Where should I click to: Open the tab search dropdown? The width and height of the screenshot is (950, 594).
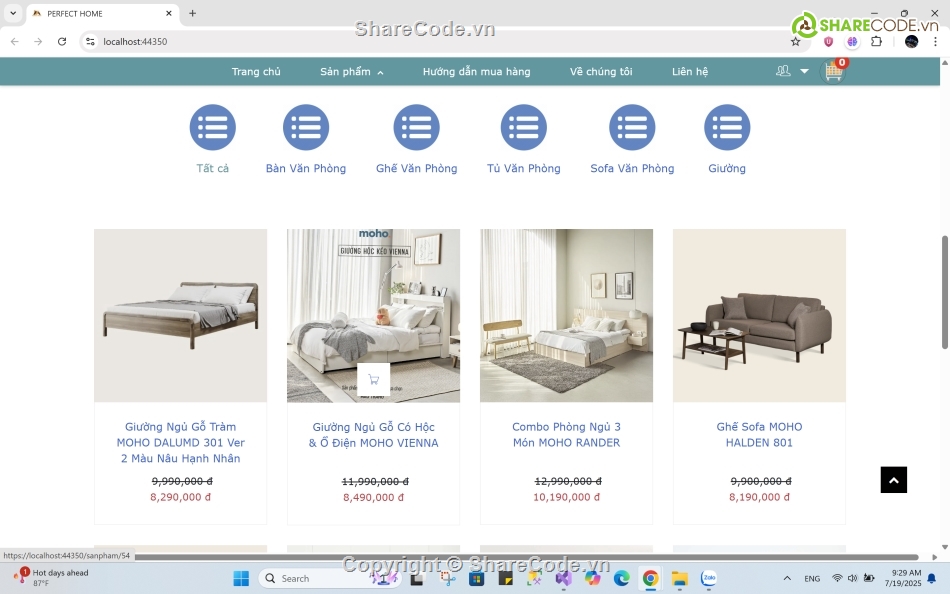click(x=13, y=13)
